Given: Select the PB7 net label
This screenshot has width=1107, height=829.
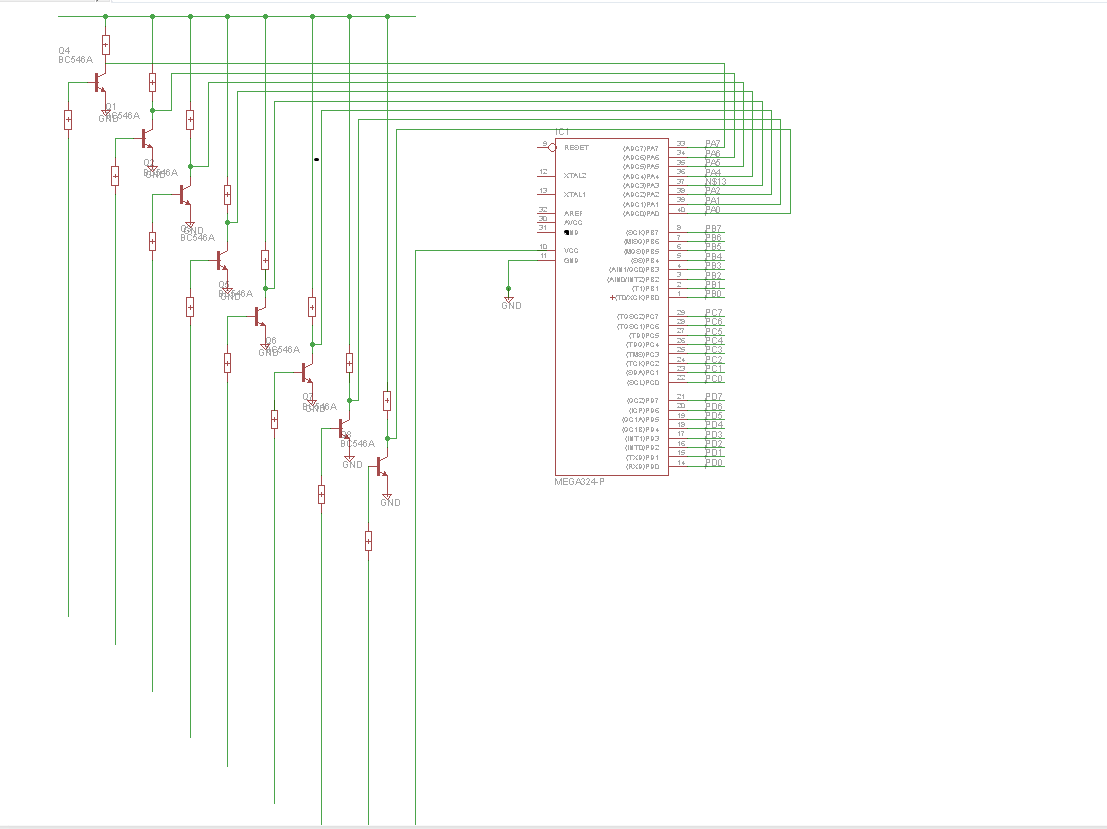Looking at the screenshot, I should pyautogui.click(x=714, y=229).
